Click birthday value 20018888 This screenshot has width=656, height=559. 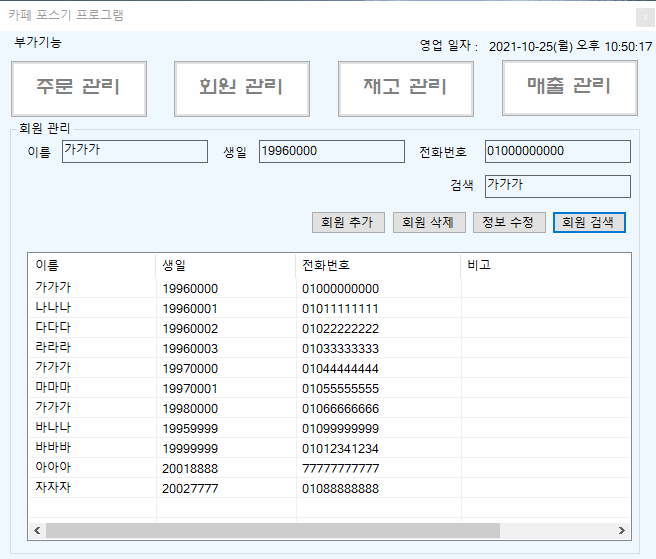click(190, 469)
